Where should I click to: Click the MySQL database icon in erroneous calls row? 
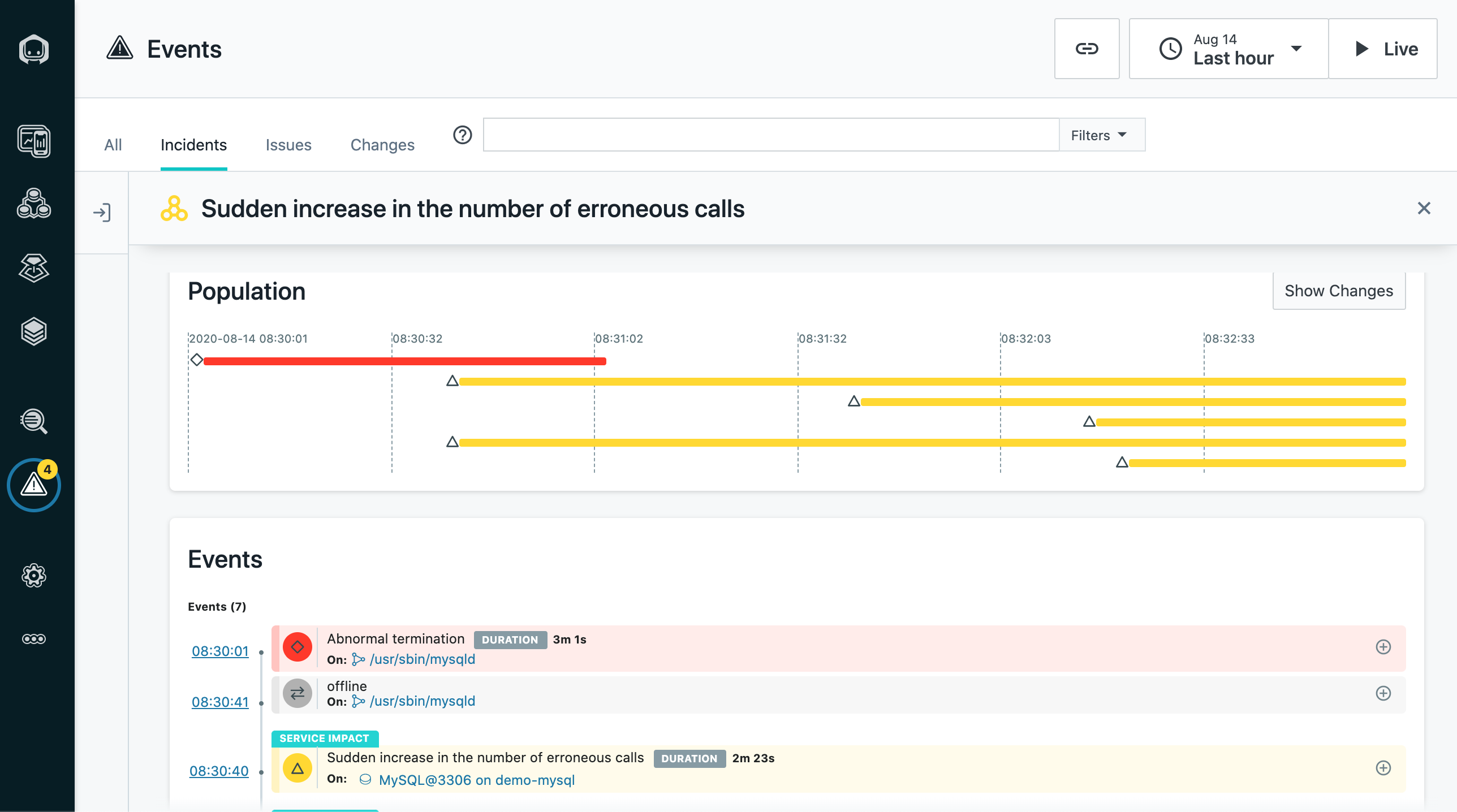coord(365,780)
